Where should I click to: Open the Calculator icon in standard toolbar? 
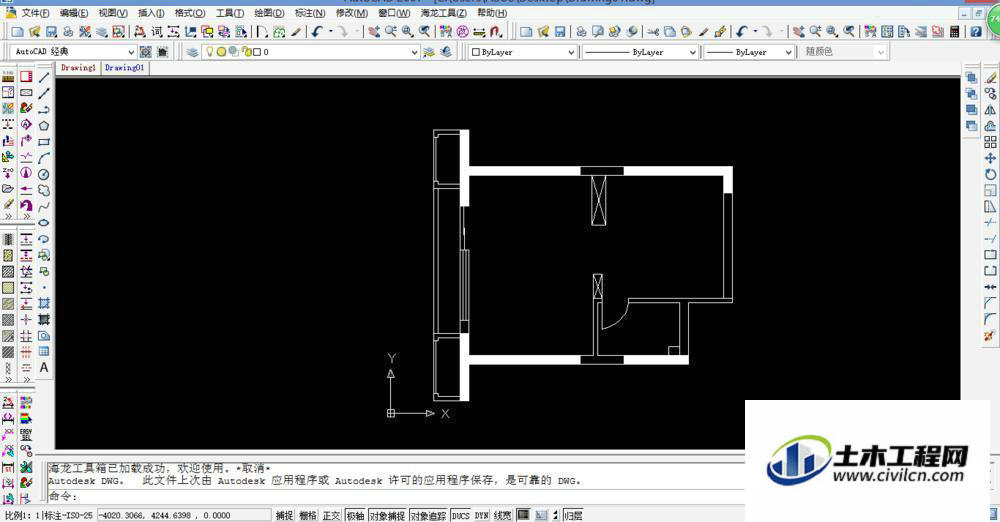[955, 31]
